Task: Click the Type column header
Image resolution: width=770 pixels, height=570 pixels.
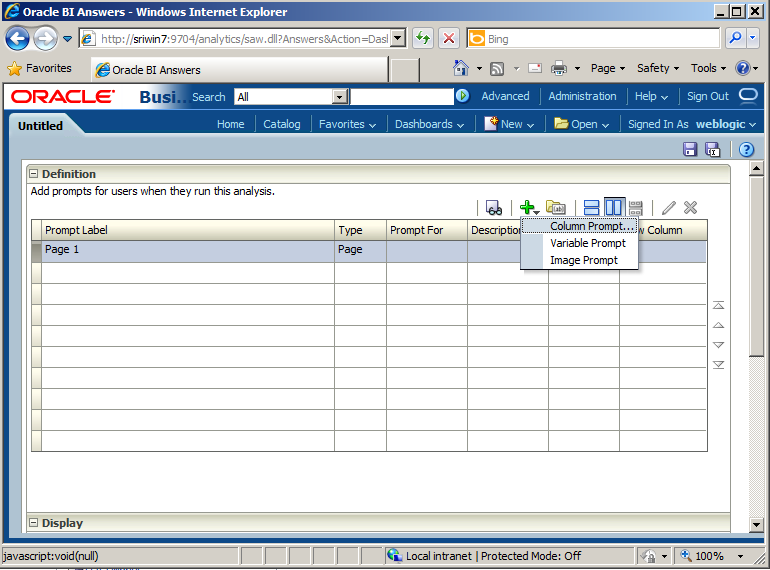Action: click(360, 230)
